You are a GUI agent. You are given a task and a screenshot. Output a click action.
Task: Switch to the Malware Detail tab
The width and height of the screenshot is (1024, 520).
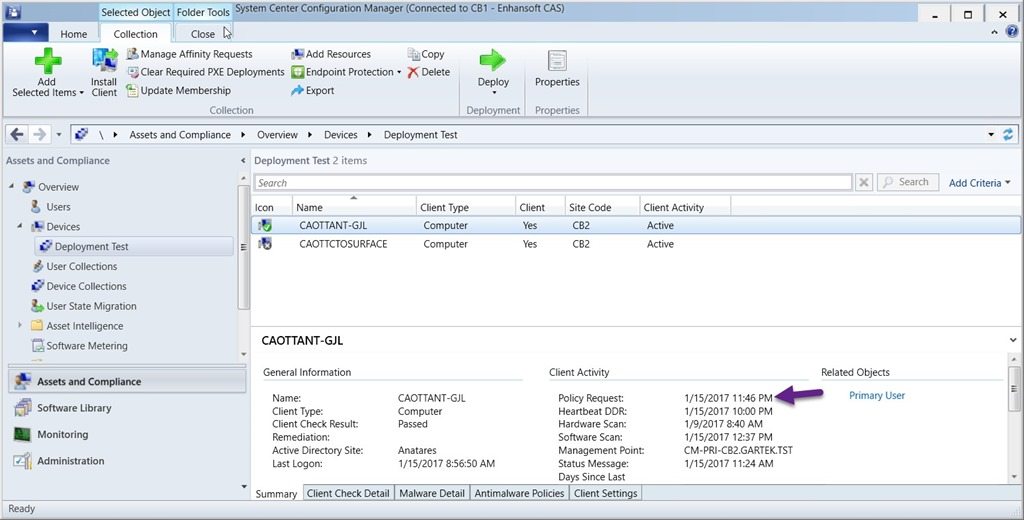pyautogui.click(x=432, y=493)
